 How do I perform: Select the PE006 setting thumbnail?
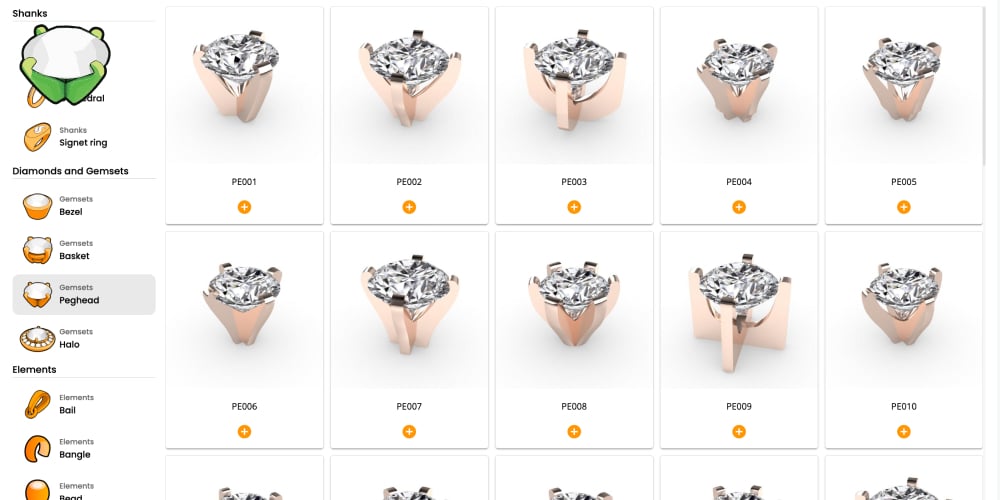(244, 310)
